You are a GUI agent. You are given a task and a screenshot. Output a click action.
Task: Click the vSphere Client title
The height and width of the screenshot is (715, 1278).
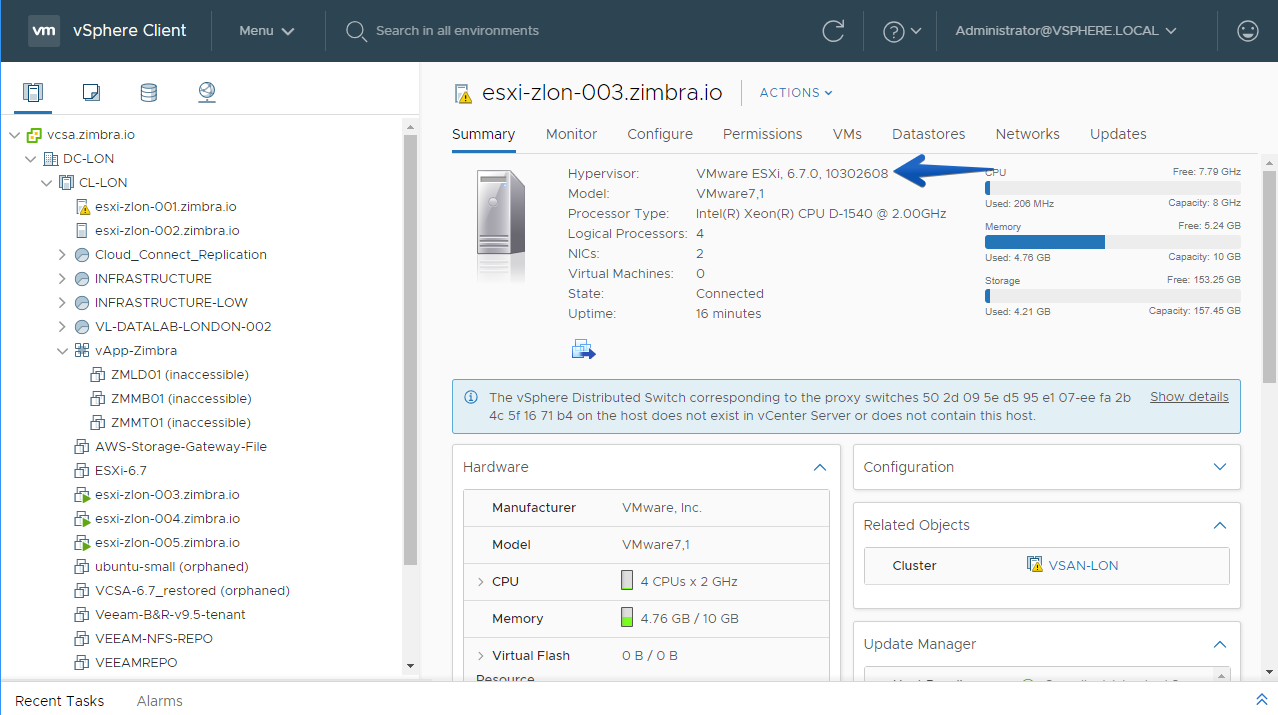click(130, 31)
